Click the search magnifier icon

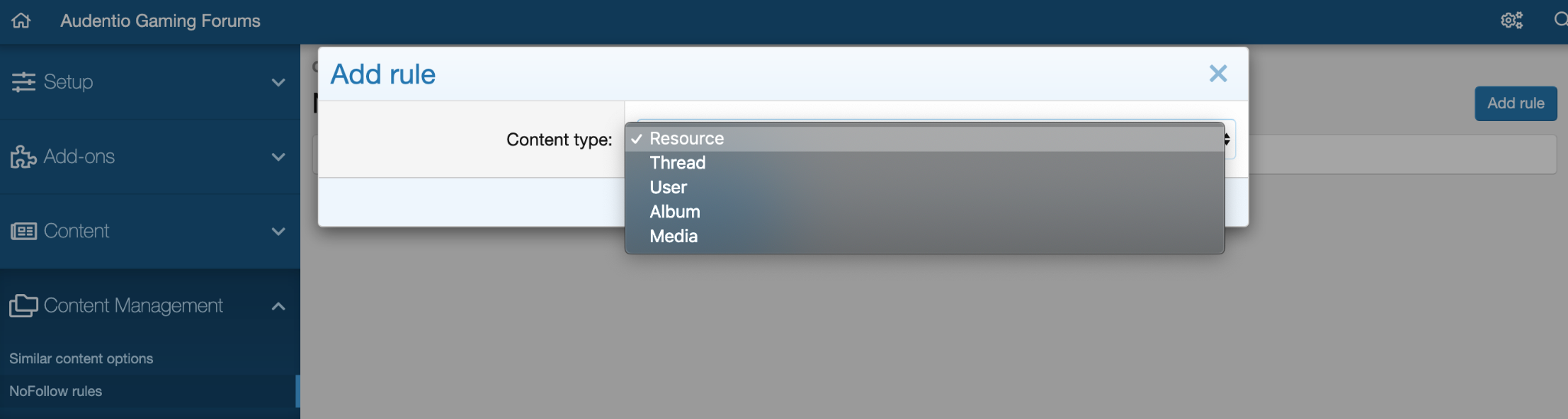(x=1560, y=20)
